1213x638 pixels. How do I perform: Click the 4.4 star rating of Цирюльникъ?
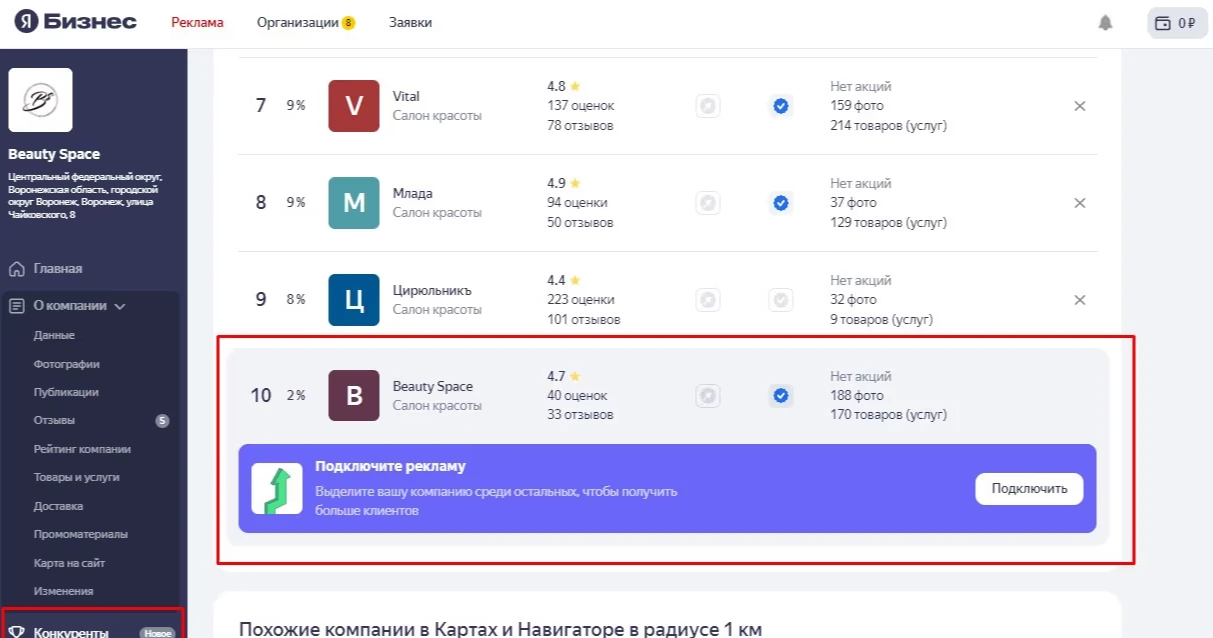click(x=564, y=280)
